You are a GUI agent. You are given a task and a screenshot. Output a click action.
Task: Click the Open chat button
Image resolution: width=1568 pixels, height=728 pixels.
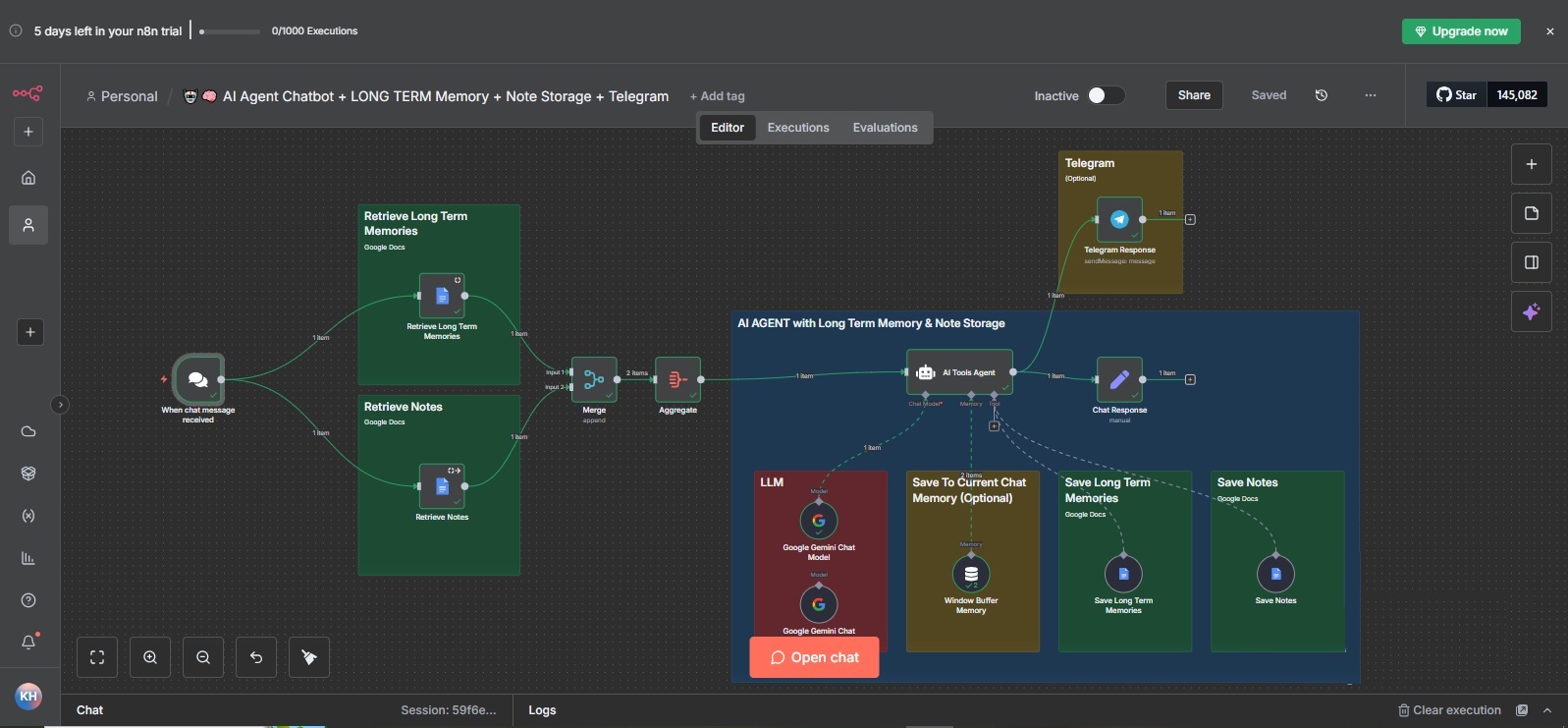point(814,657)
